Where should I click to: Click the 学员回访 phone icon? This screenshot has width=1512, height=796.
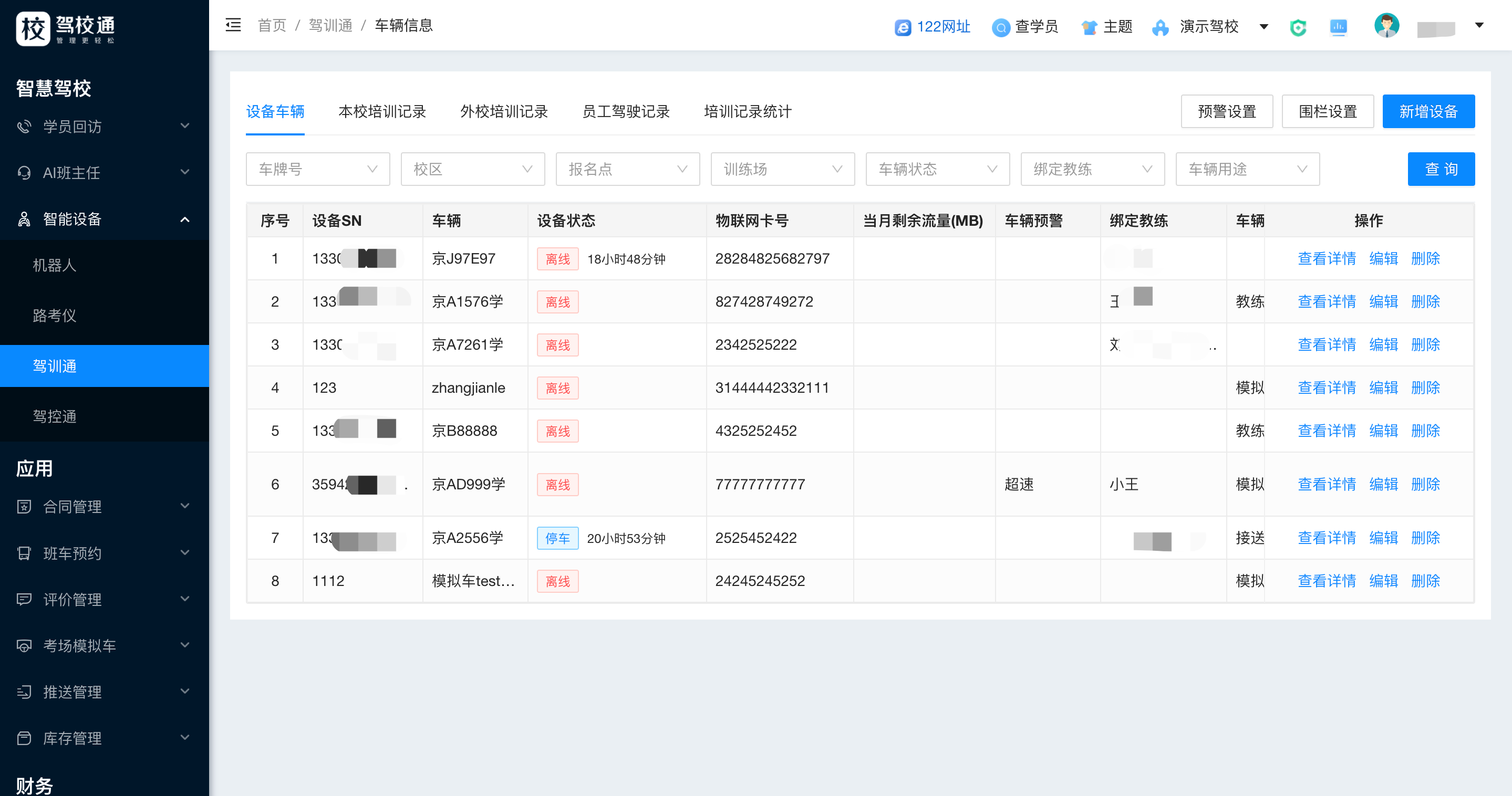pos(24,126)
